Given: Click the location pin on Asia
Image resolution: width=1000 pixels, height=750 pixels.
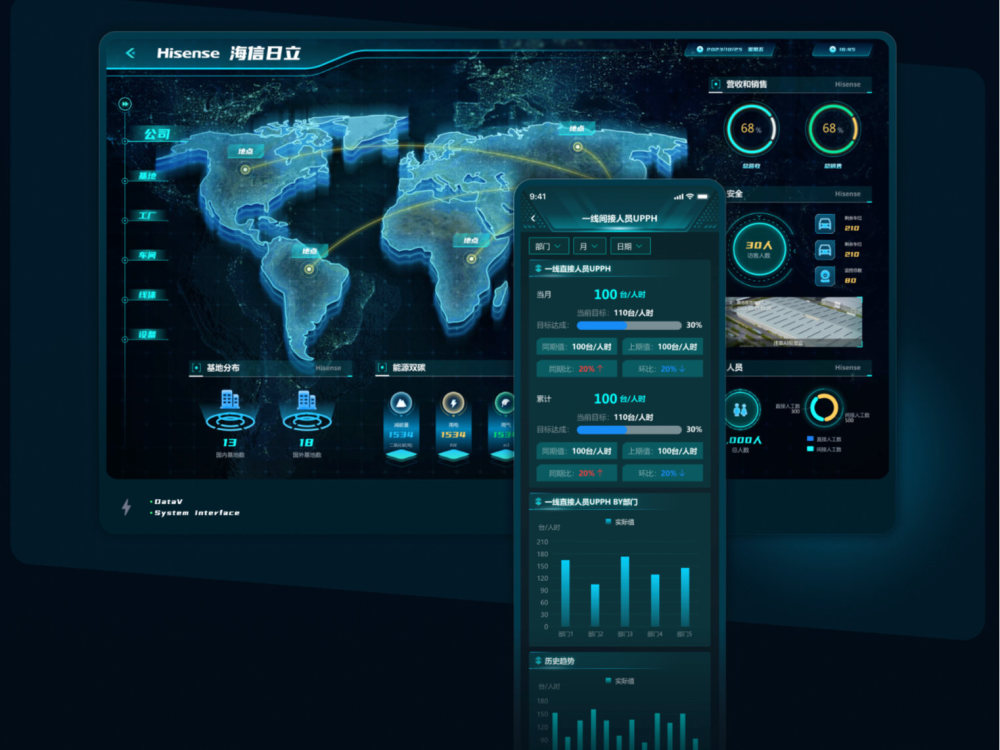Looking at the screenshot, I should click(578, 147).
